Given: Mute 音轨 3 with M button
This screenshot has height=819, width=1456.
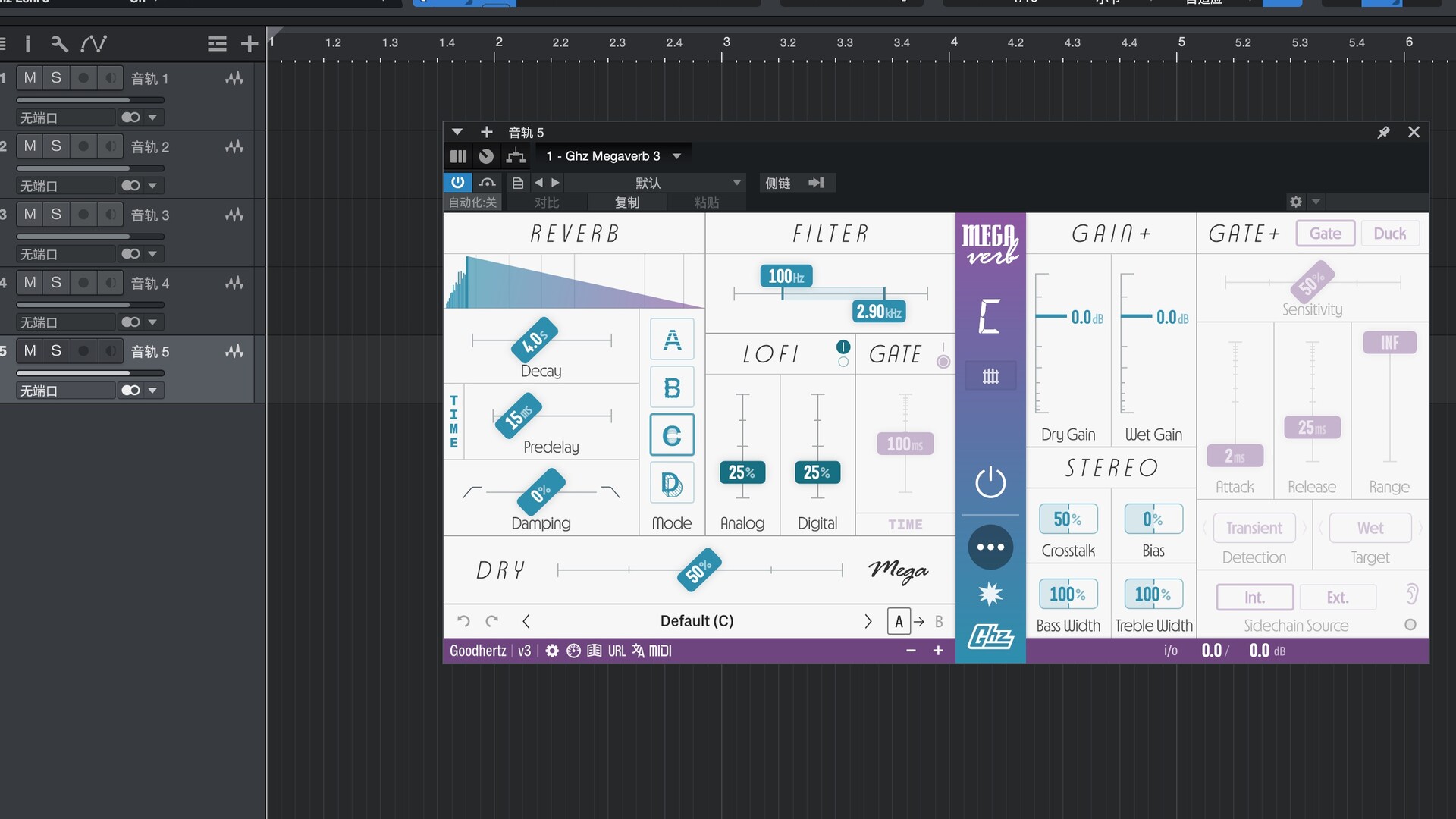Looking at the screenshot, I should (x=30, y=215).
